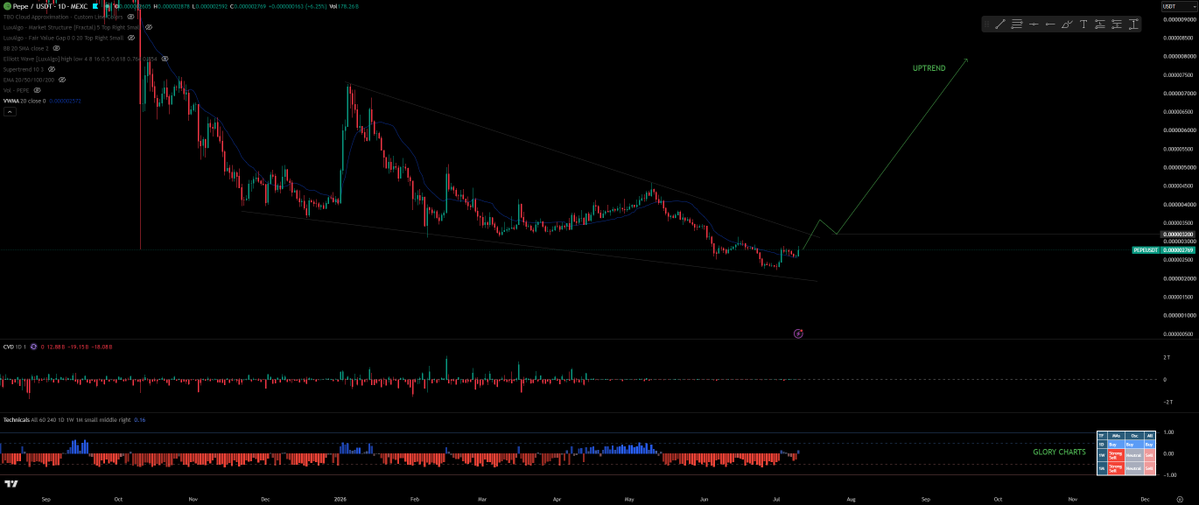Toggle visibility of Supertrend 10 3
1199x505 pixels.
(x=51, y=70)
